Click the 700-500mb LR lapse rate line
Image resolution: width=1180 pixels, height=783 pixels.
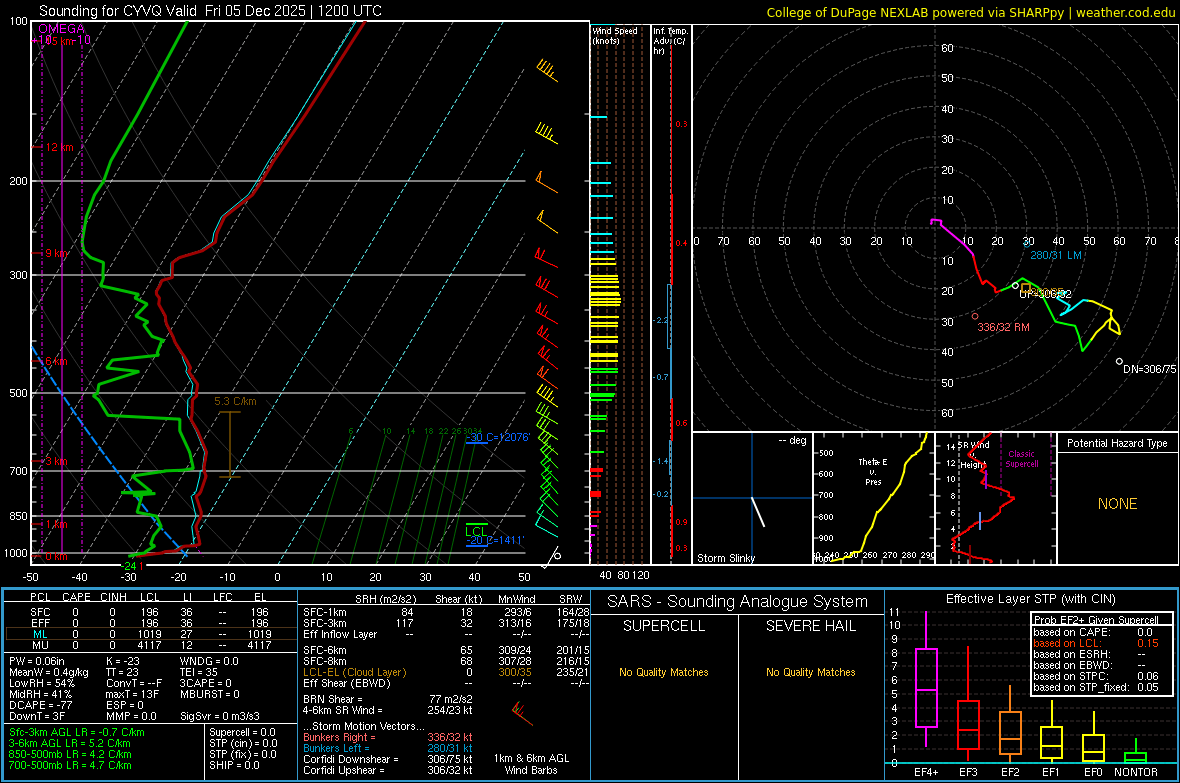[70, 765]
